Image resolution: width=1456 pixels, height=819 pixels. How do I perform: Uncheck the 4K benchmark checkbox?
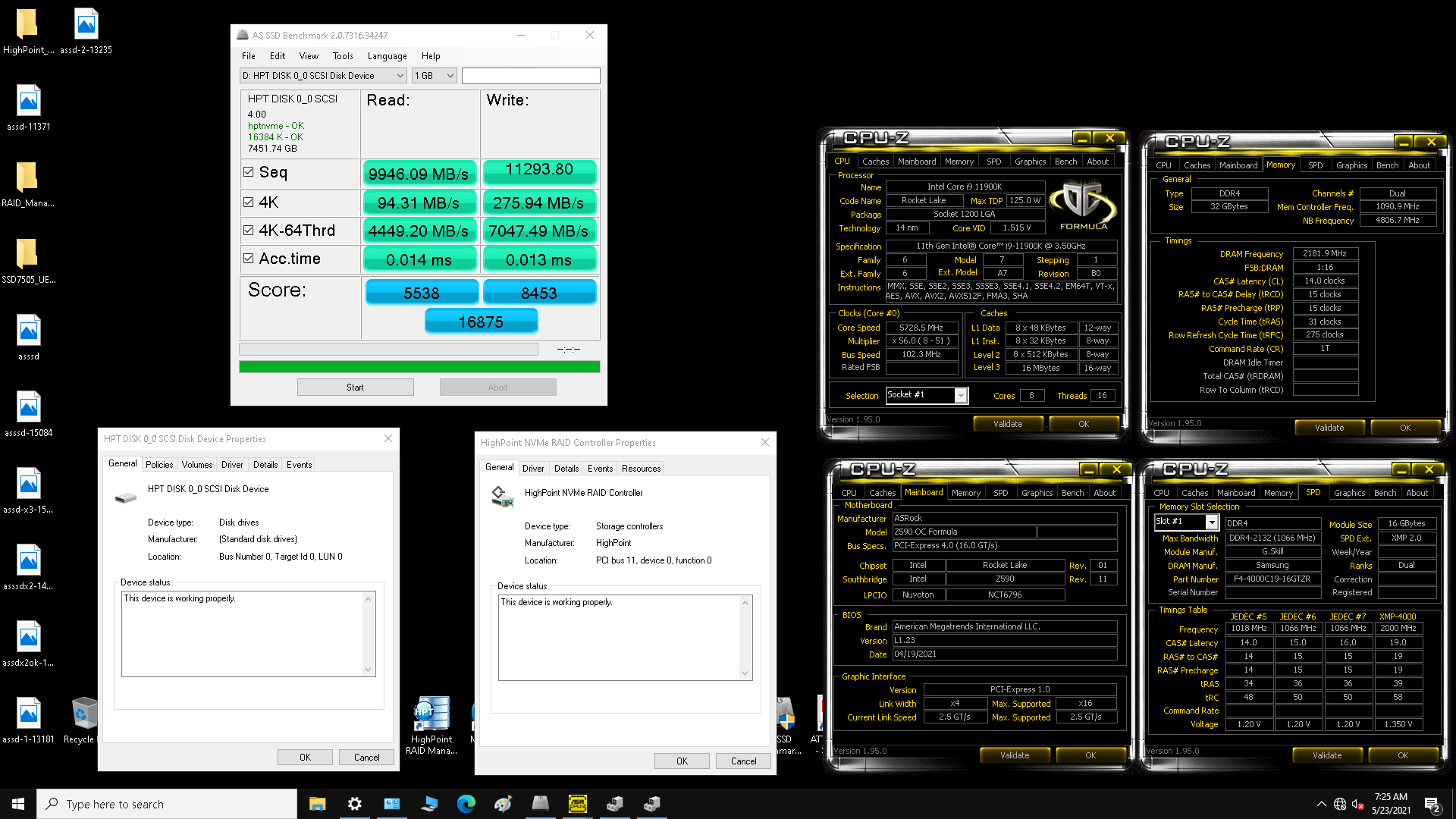coord(248,202)
